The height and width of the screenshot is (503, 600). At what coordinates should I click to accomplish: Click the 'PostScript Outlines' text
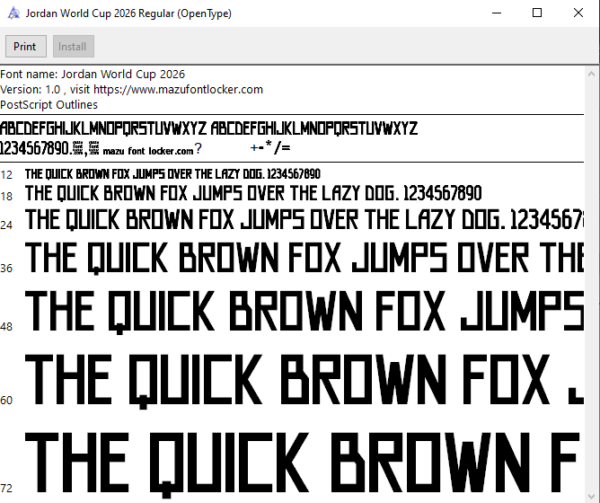point(49,105)
